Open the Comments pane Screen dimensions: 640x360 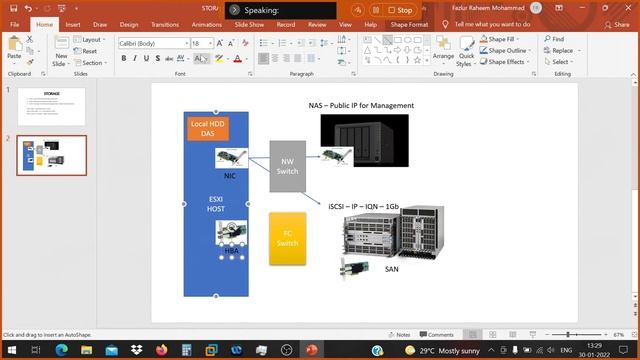(x=436, y=335)
